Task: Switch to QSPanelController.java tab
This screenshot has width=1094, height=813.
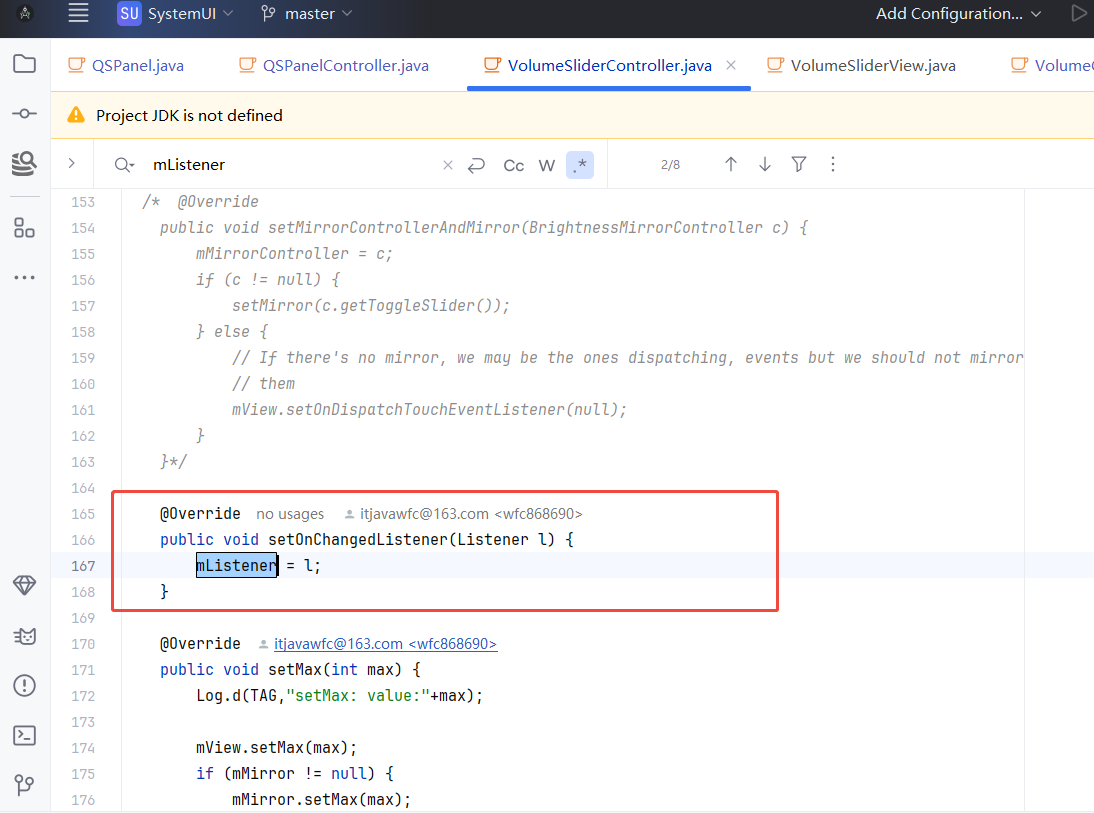Action: coord(334,65)
